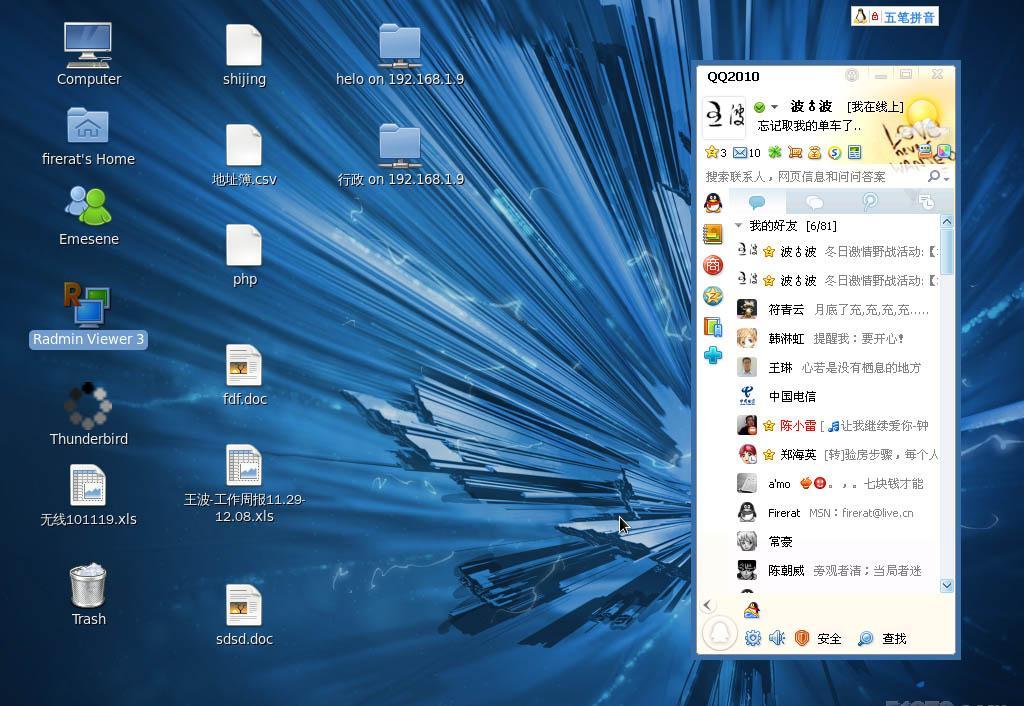Select contact 韩淋虹 in friends list
The height and width of the screenshot is (706, 1024).
coord(836,338)
